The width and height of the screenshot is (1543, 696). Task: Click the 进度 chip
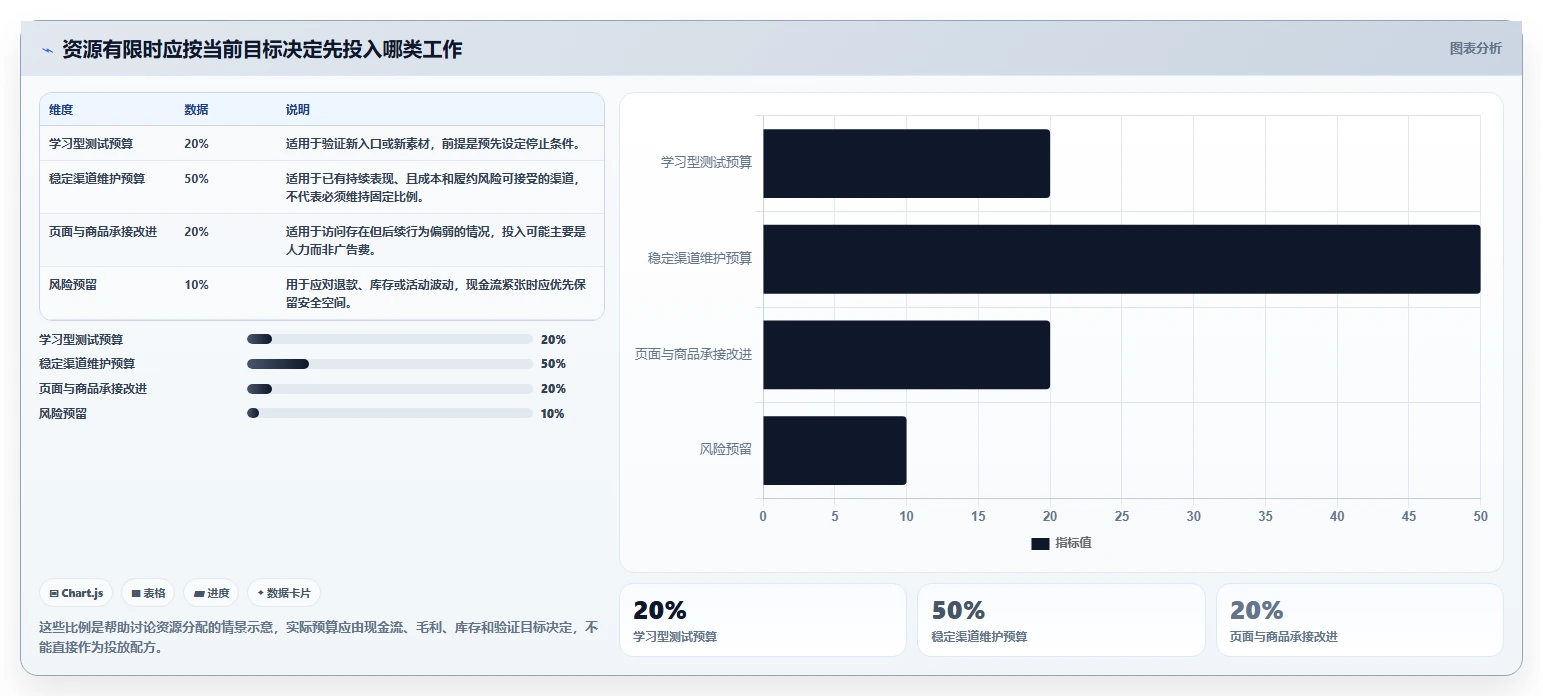coord(212,593)
